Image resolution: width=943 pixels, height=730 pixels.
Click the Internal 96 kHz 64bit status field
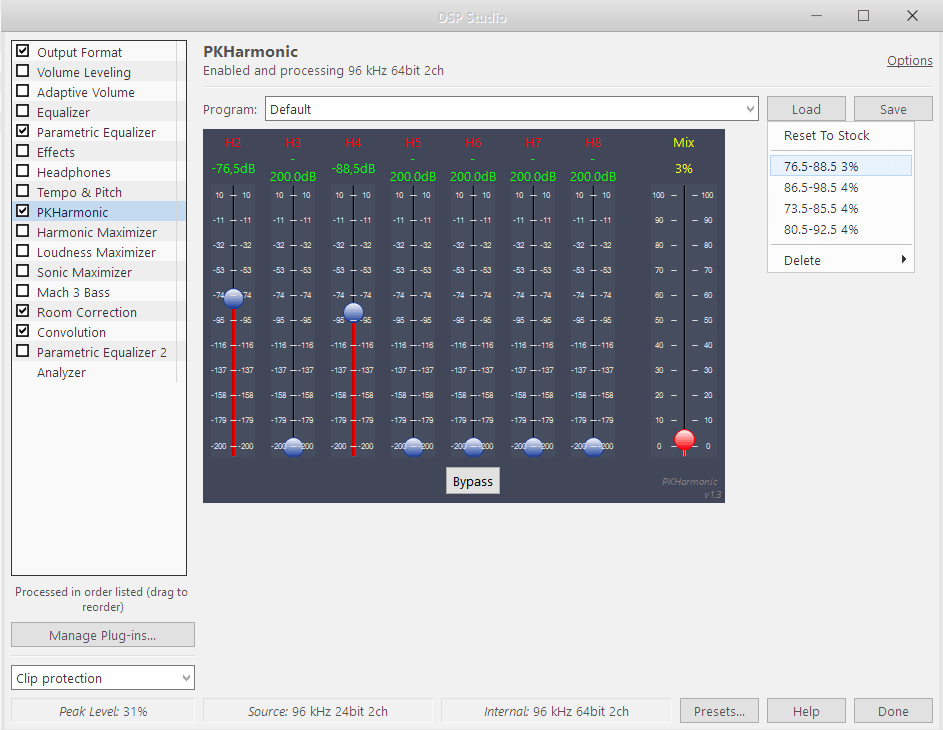coord(556,711)
